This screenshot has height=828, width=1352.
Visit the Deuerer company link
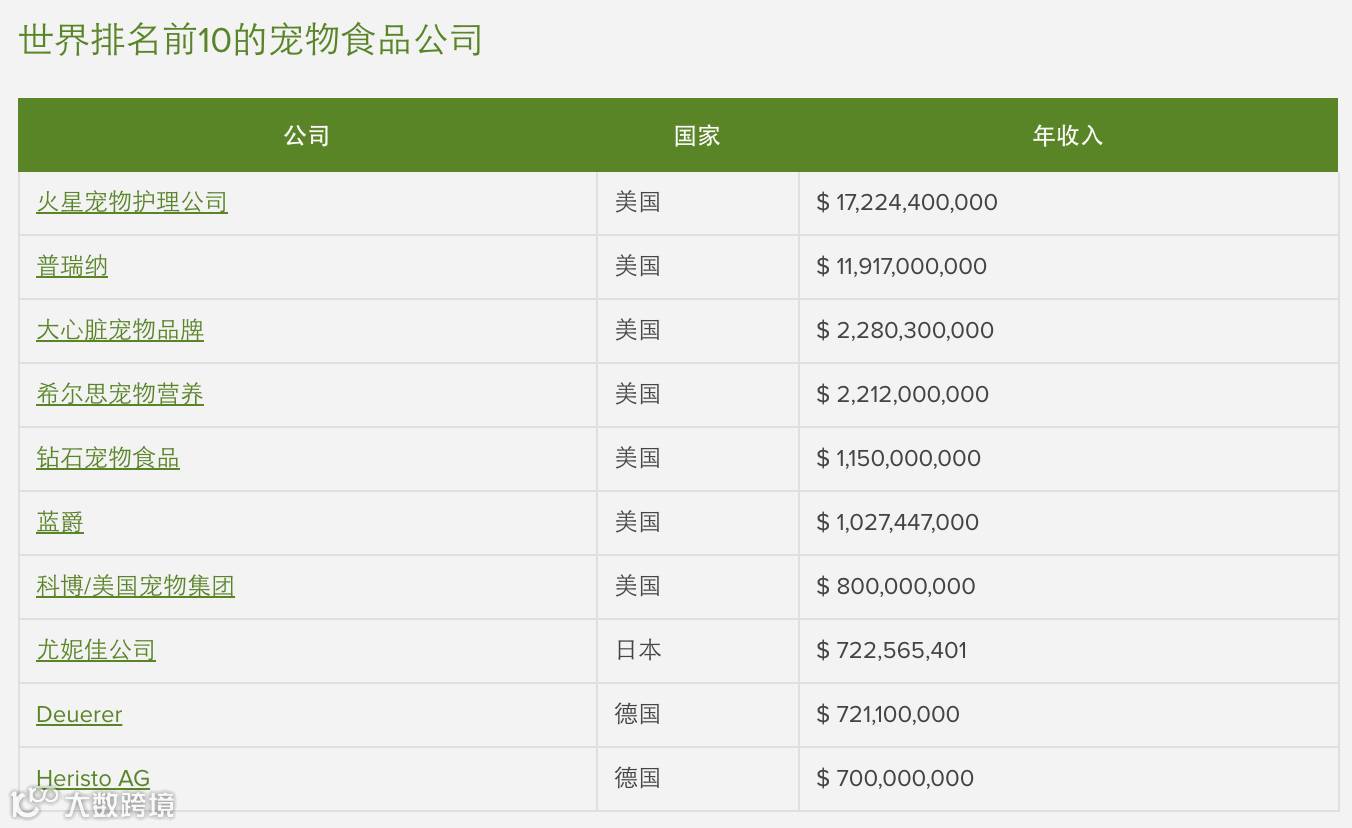pyautogui.click(x=79, y=714)
